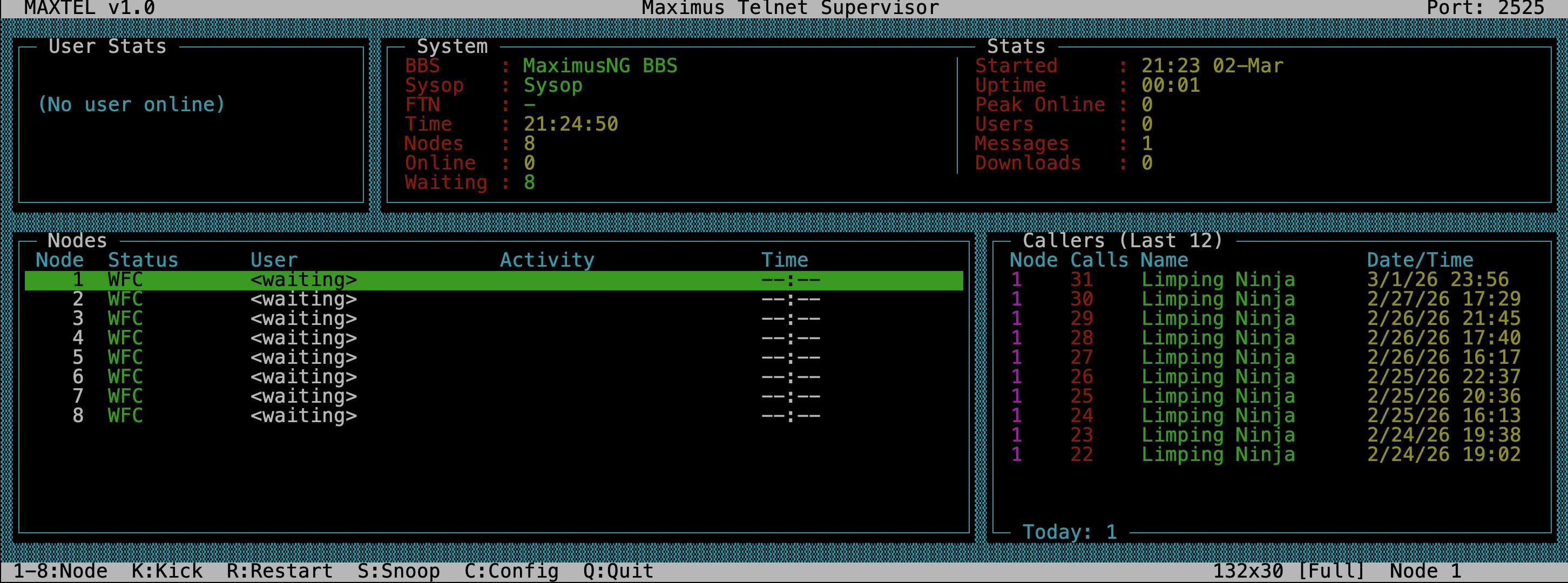Select node 7 row in Nodes list

(494, 397)
